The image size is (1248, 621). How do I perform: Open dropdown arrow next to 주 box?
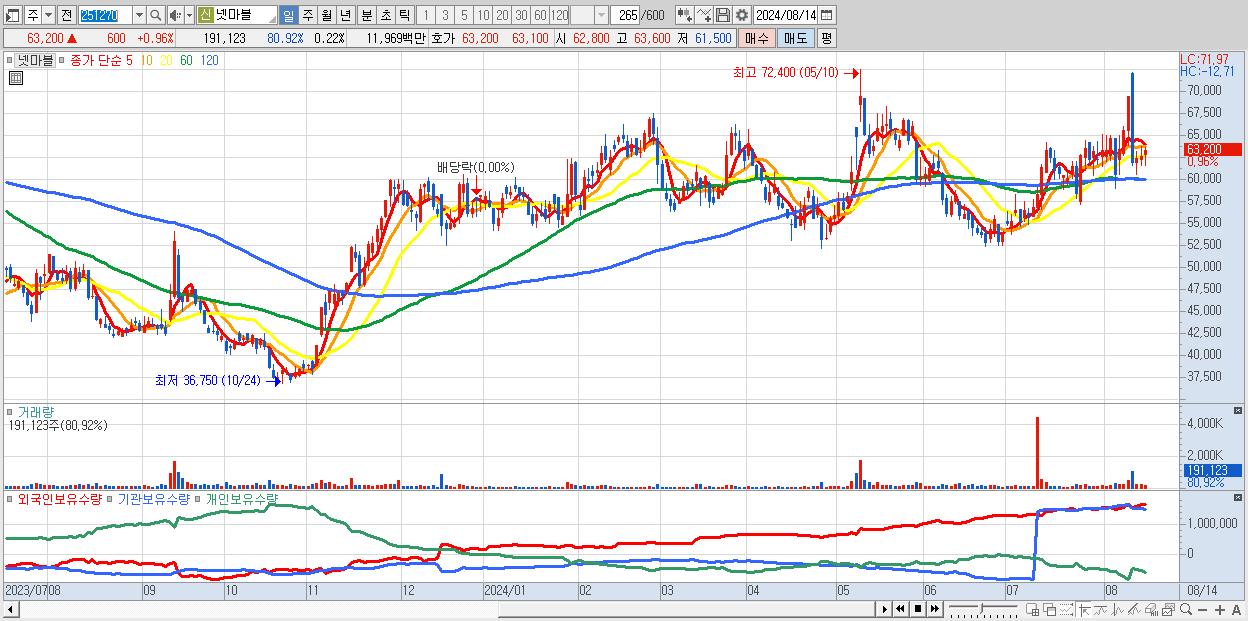pos(47,15)
